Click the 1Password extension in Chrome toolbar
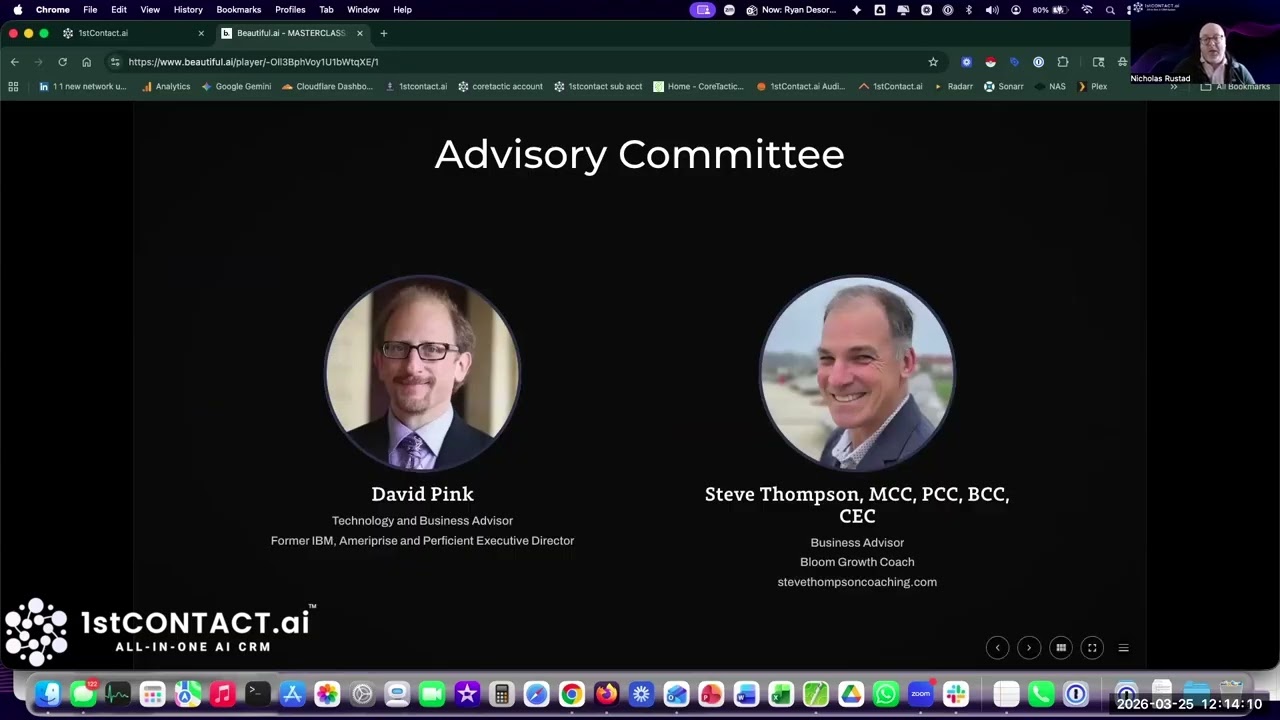This screenshot has width=1280, height=720. pyautogui.click(x=1038, y=62)
